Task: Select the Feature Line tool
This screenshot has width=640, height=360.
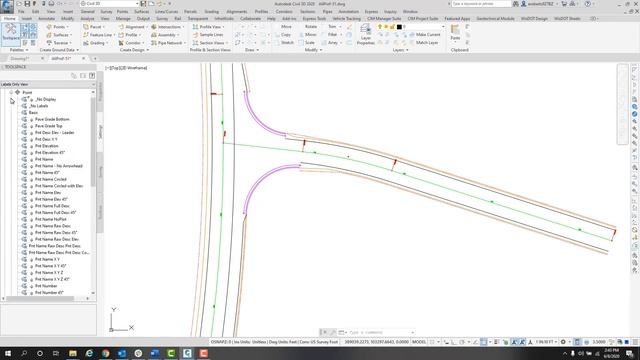Action: click(x=98, y=35)
